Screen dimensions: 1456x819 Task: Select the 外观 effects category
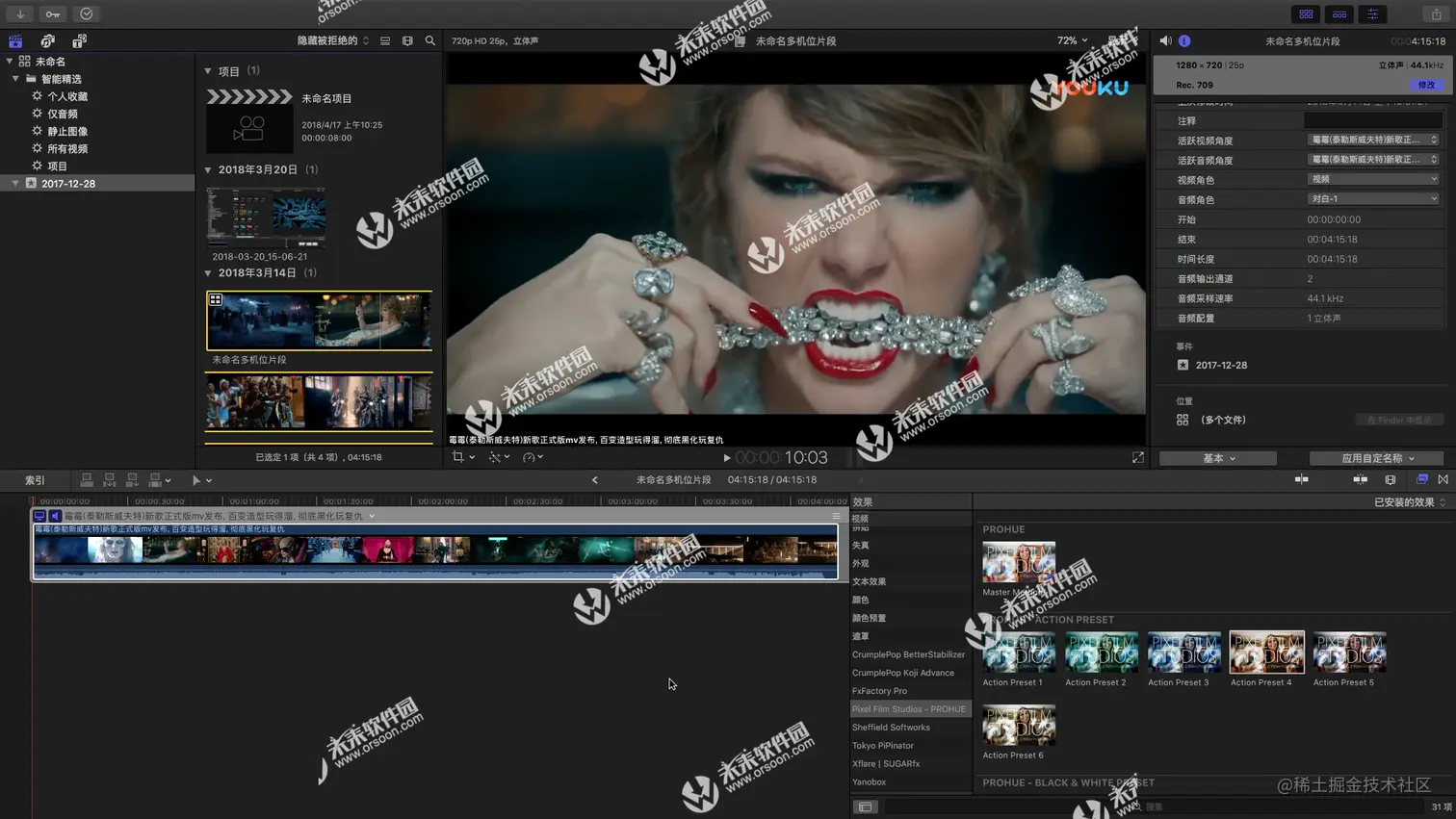pos(861,563)
